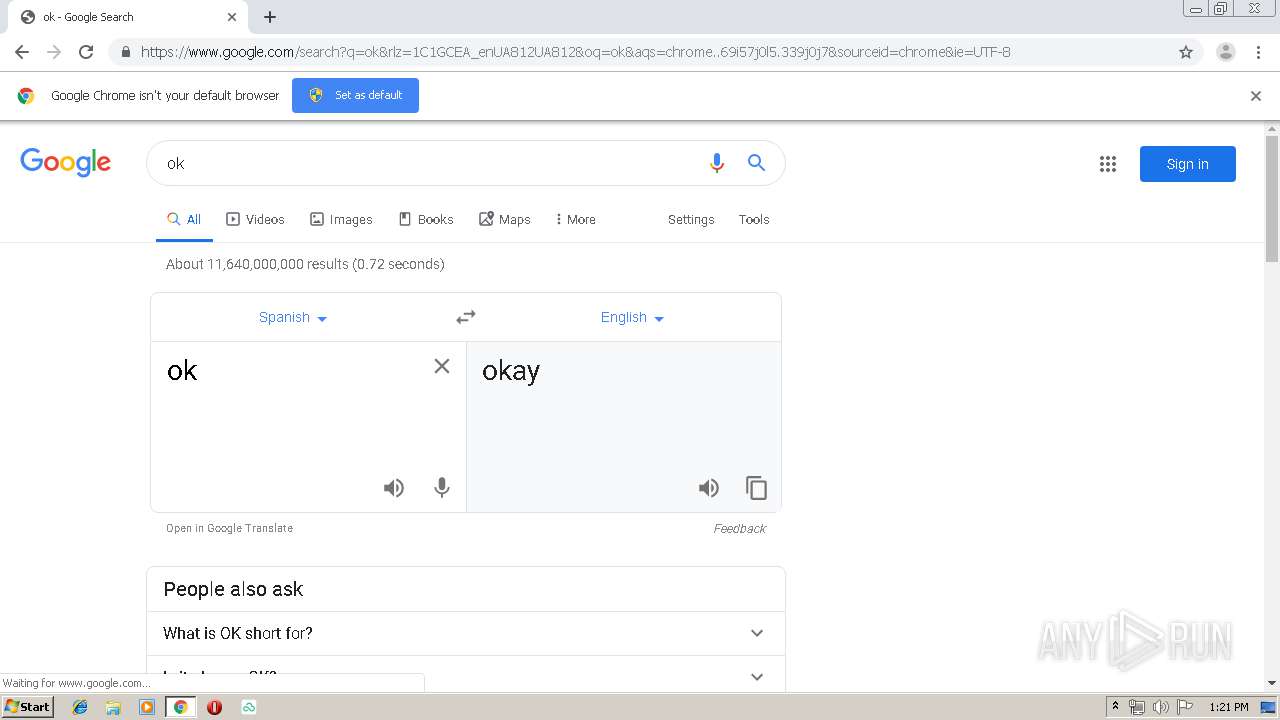Bookmark this page with the star icon
Image resolution: width=1280 pixels, height=720 pixels.
[1186, 52]
